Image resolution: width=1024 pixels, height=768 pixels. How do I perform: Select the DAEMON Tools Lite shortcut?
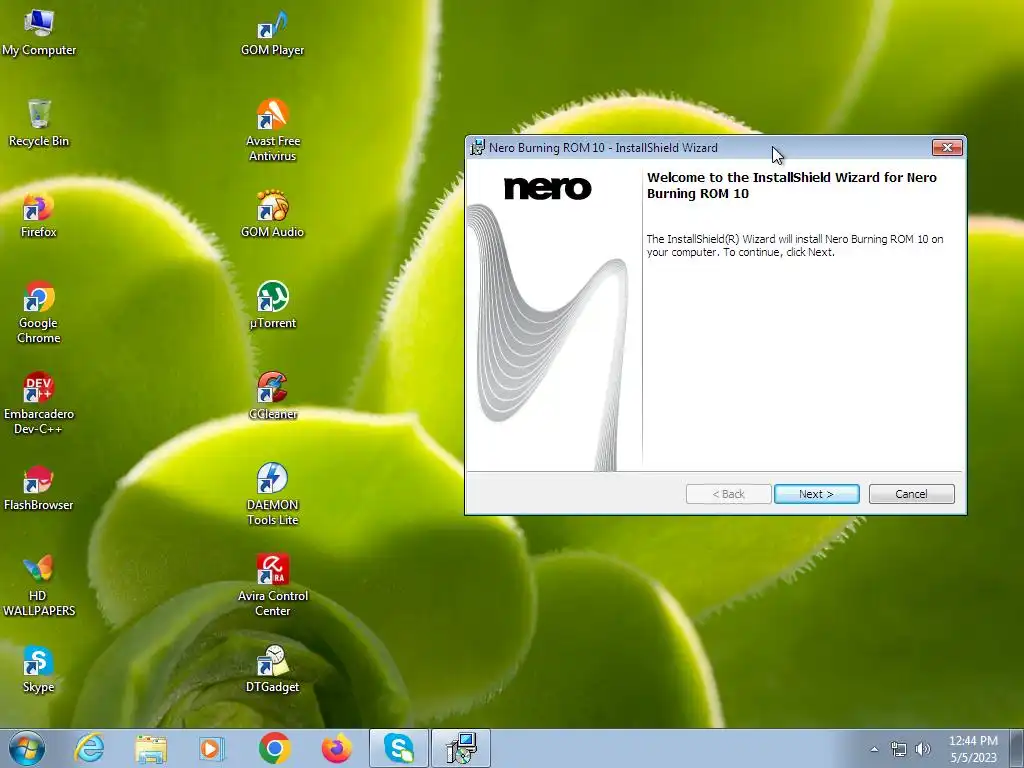click(x=272, y=494)
